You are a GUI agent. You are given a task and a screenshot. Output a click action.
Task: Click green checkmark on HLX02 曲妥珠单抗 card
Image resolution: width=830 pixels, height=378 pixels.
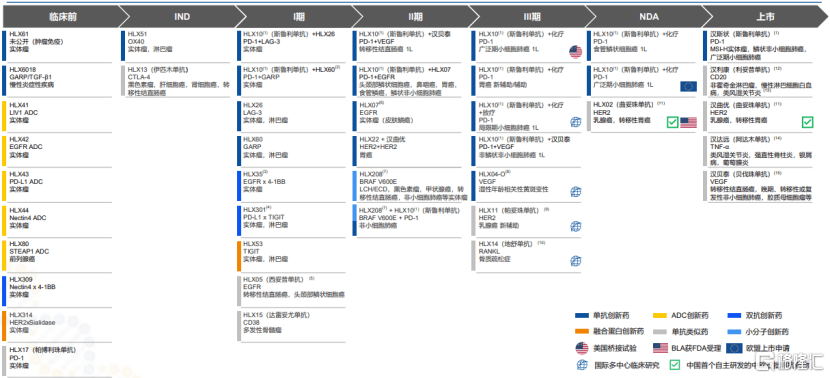pyautogui.click(x=672, y=122)
